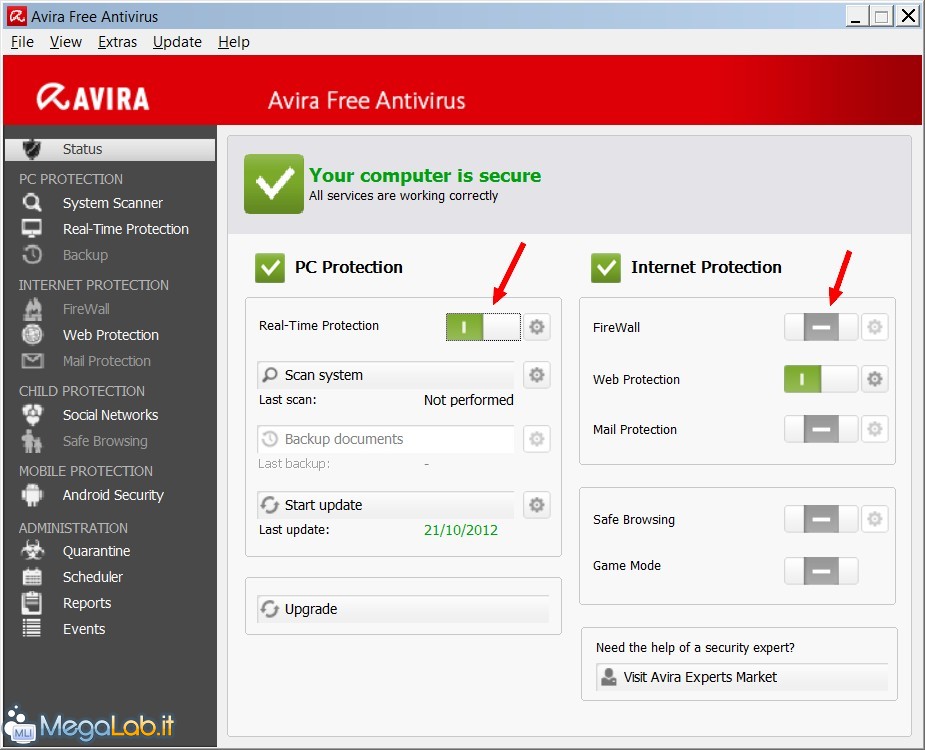Click the Upgrade button
Image resolution: width=925 pixels, height=750 pixels.
(x=403, y=608)
